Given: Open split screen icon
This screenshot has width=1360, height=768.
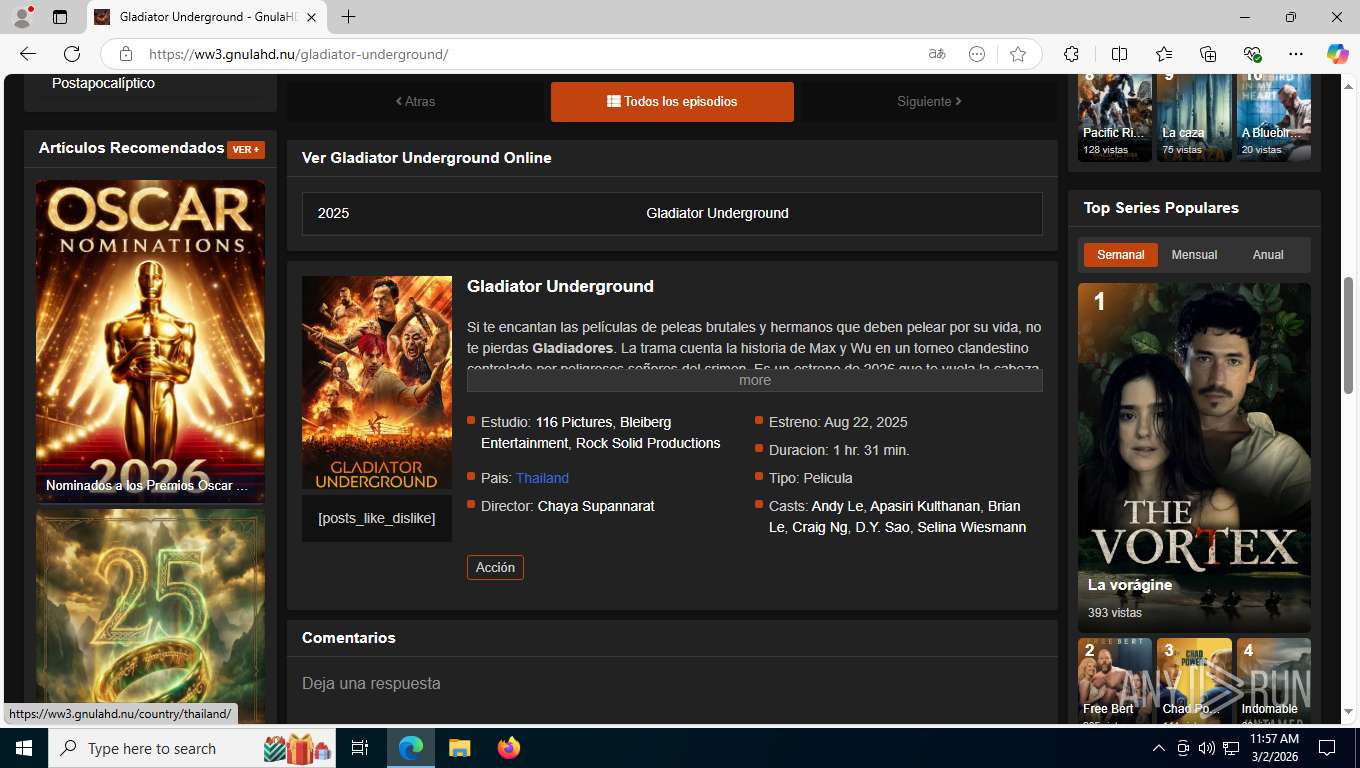Looking at the screenshot, I should (x=1120, y=54).
